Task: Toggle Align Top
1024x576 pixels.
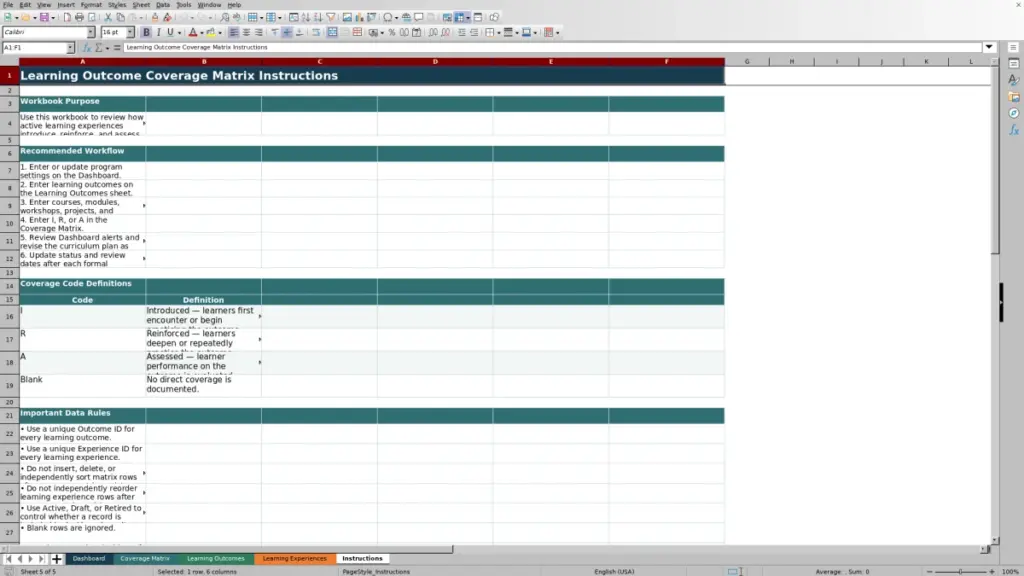Action: (275, 32)
